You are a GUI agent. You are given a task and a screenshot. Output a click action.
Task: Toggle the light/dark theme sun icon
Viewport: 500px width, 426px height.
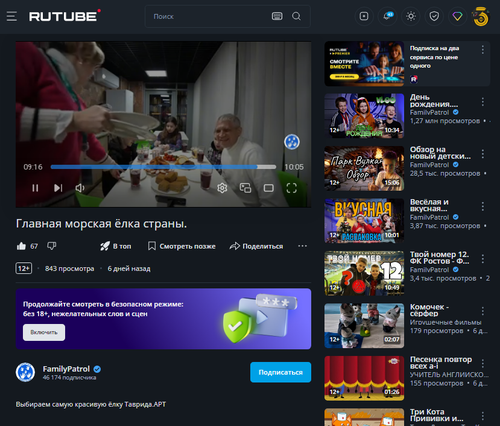[411, 16]
